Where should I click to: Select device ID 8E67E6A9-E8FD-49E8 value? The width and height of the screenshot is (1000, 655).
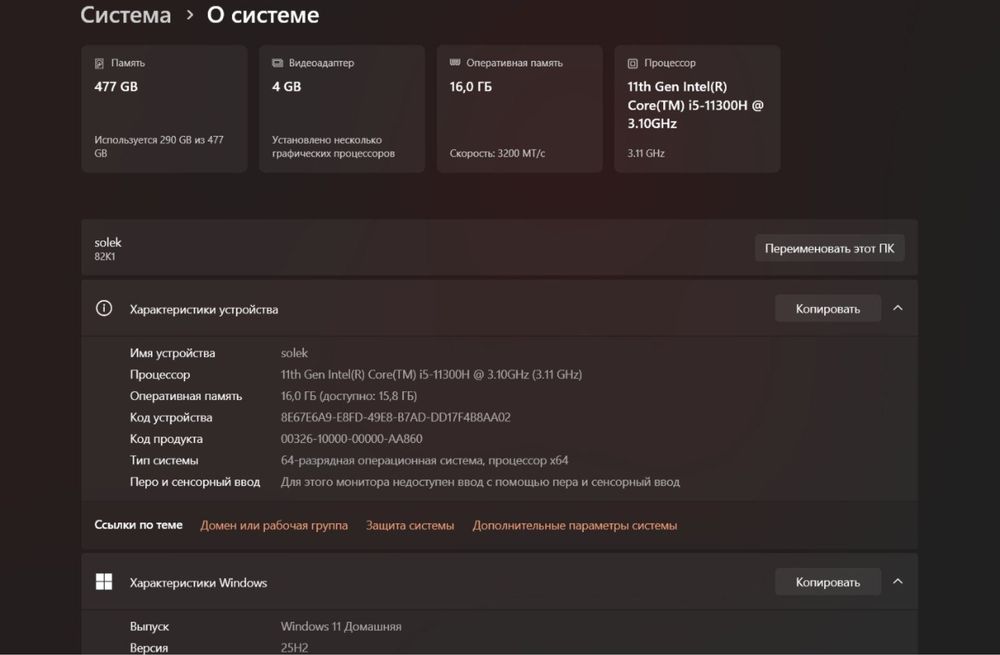coord(395,417)
